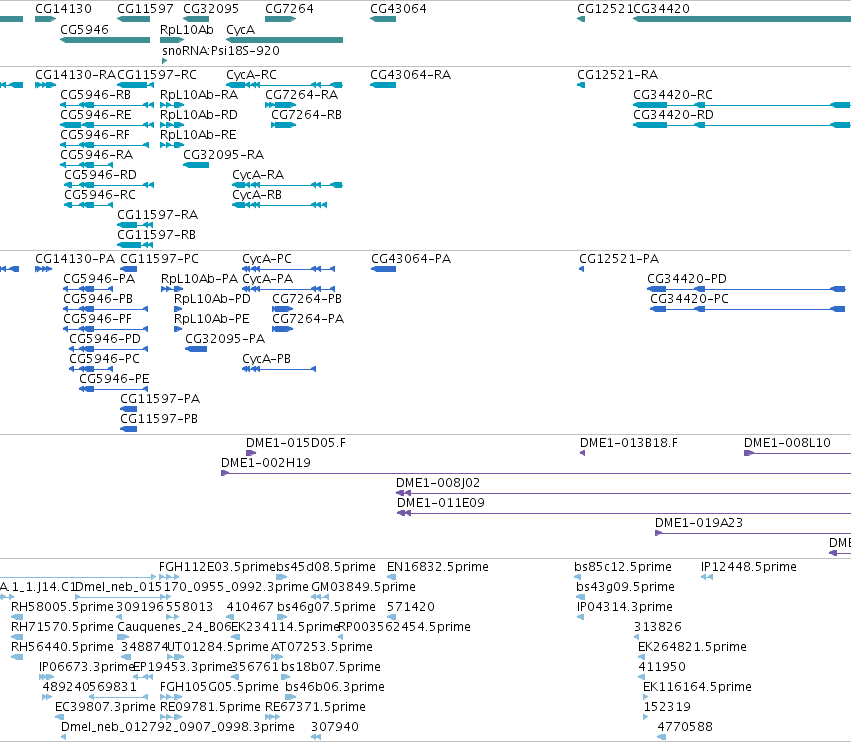Select transcript CG5946-RB
Image resolution: width=851 pixels, height=742 pixels.
[96, 94]
